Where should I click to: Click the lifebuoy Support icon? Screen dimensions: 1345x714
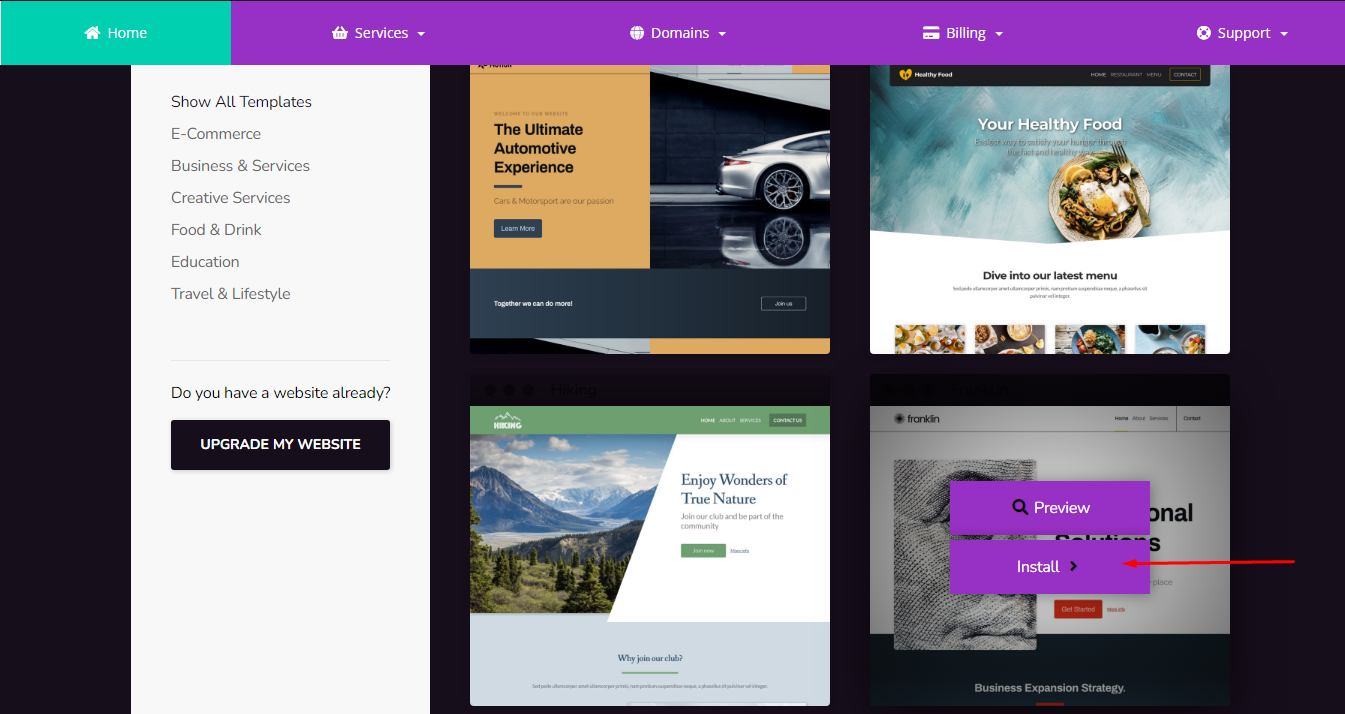click(x=1204, y=33)
